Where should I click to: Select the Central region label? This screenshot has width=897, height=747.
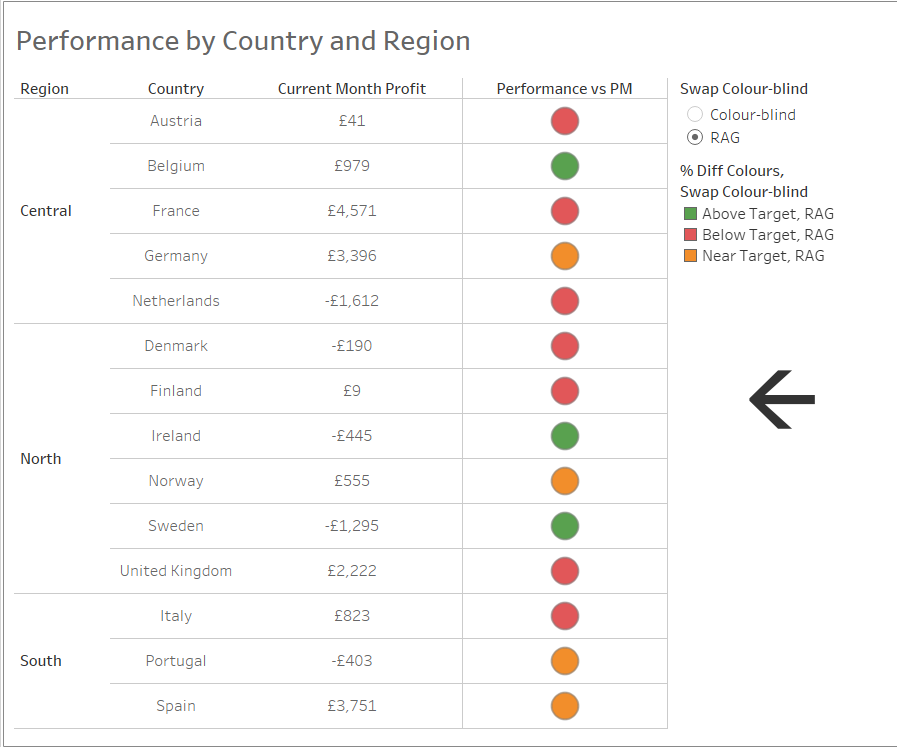(46, 211)
